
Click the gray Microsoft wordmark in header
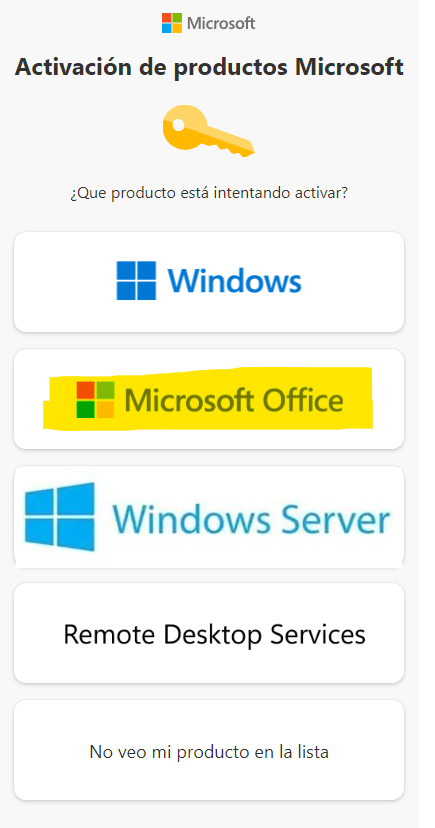click(221, 23)
